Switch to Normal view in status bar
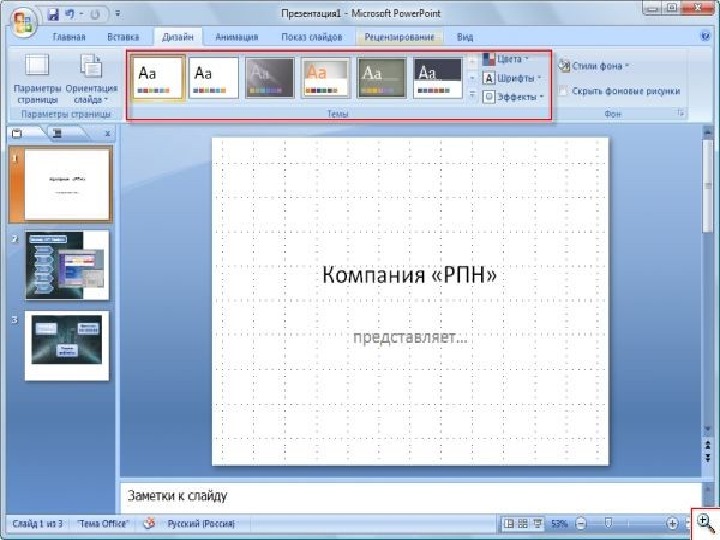 click(x=509, y=523)
